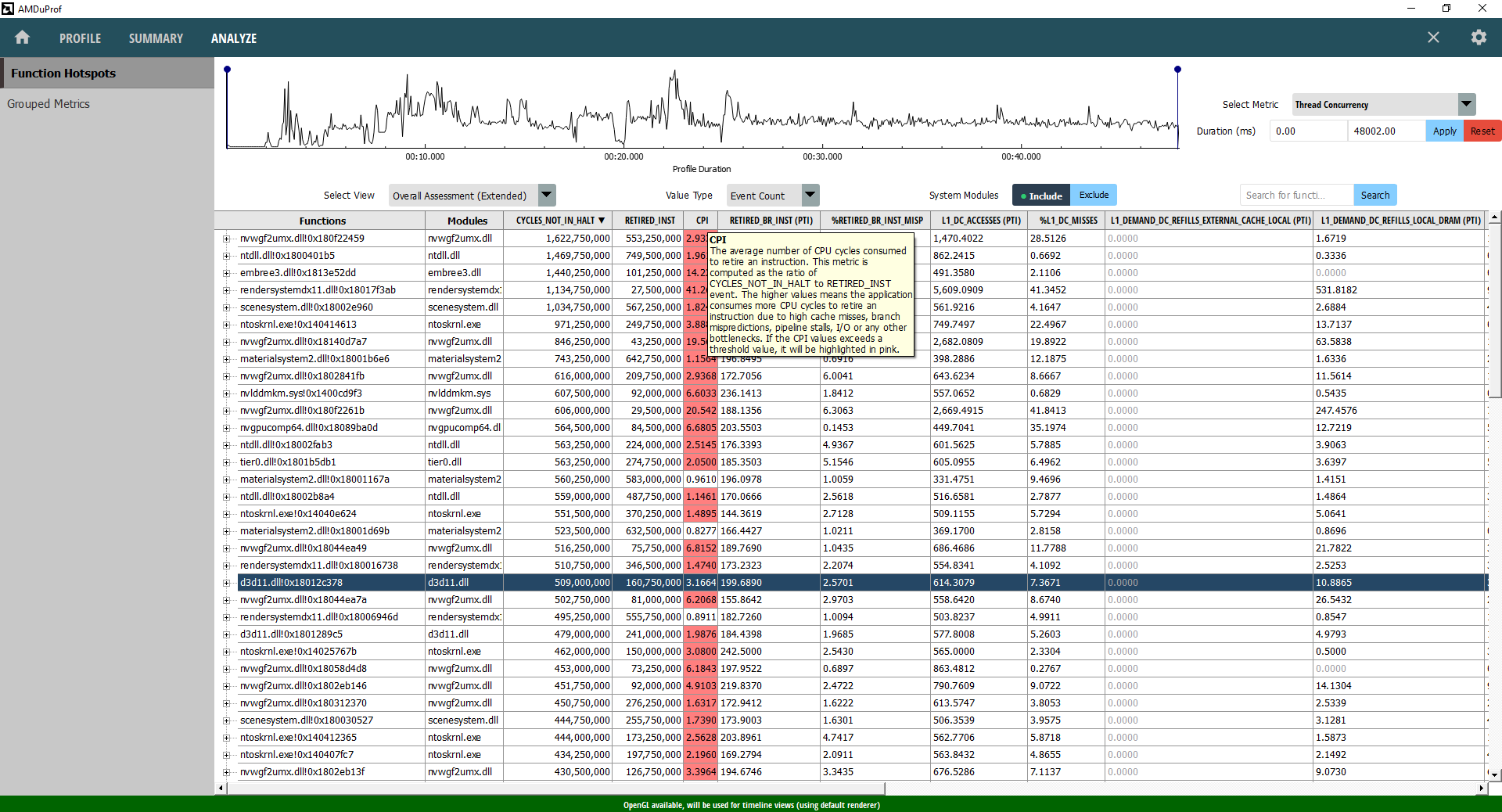
Task: Switch to the SUMMARY tab
Action: tap(156, 38)
